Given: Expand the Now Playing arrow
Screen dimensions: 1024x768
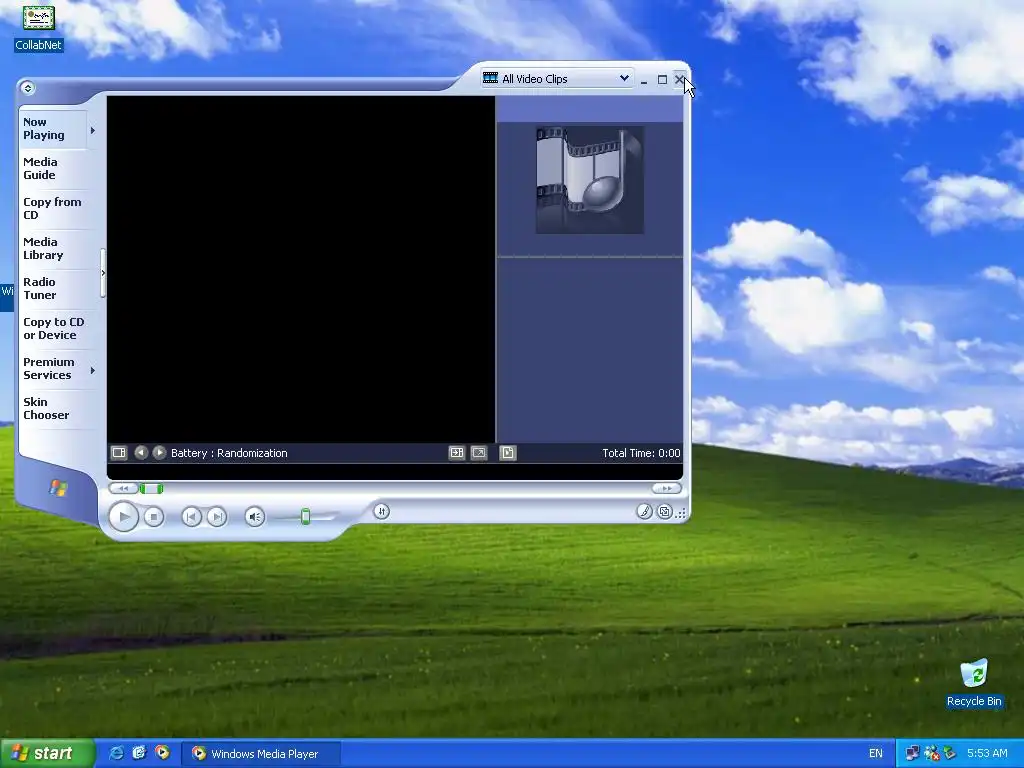Looking at the screenshot, I should click(x=93, y=131).
